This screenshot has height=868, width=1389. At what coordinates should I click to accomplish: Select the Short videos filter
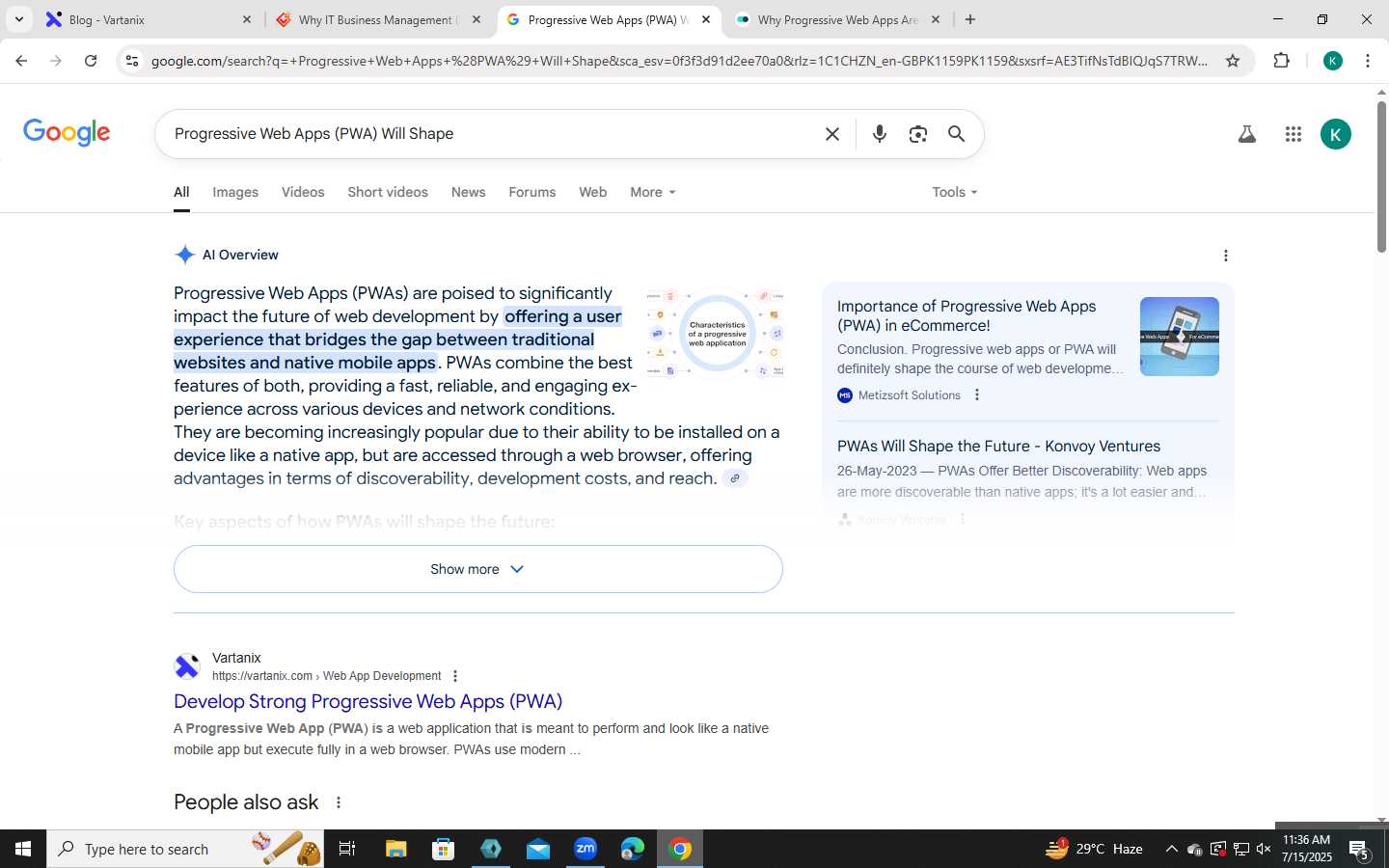[388, 192]
